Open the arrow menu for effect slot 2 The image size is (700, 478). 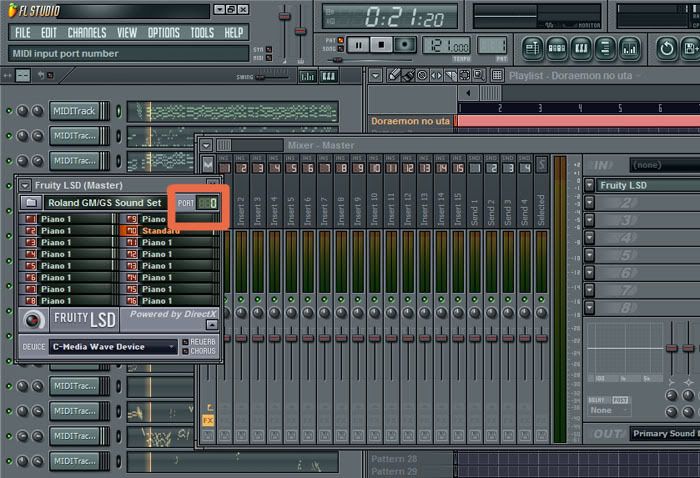click(x=589, y=203)
